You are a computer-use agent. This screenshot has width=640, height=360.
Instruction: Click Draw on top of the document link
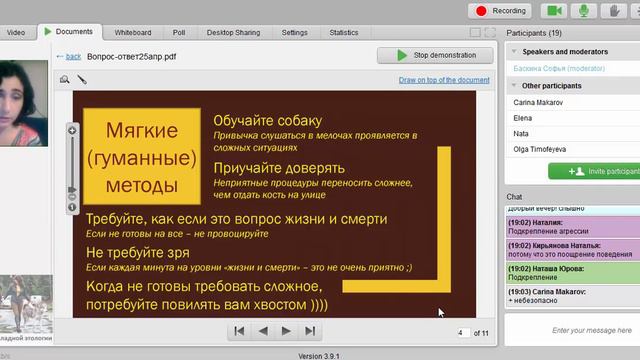444,80
